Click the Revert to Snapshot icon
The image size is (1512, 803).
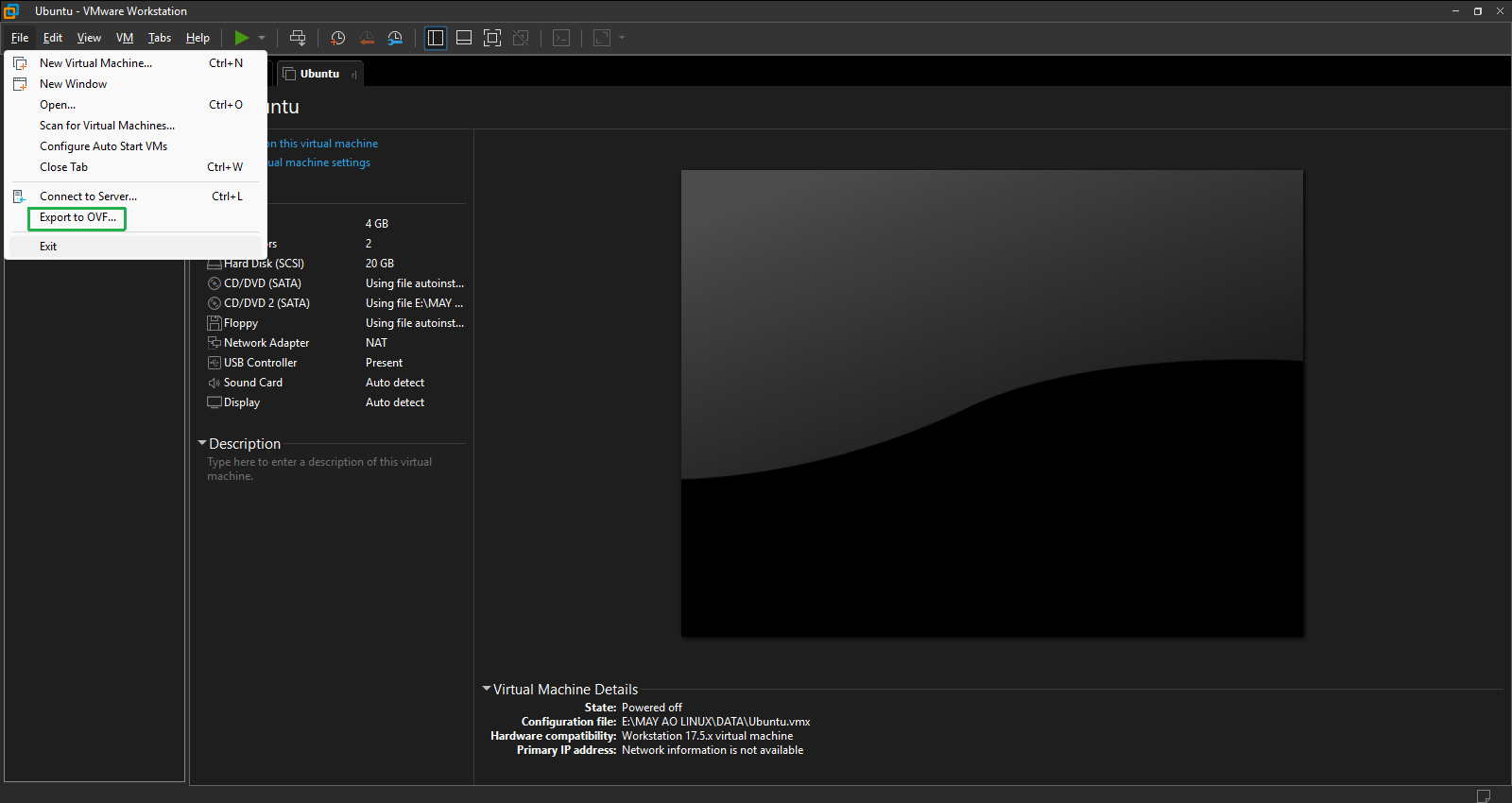click(x=367, y=38)
